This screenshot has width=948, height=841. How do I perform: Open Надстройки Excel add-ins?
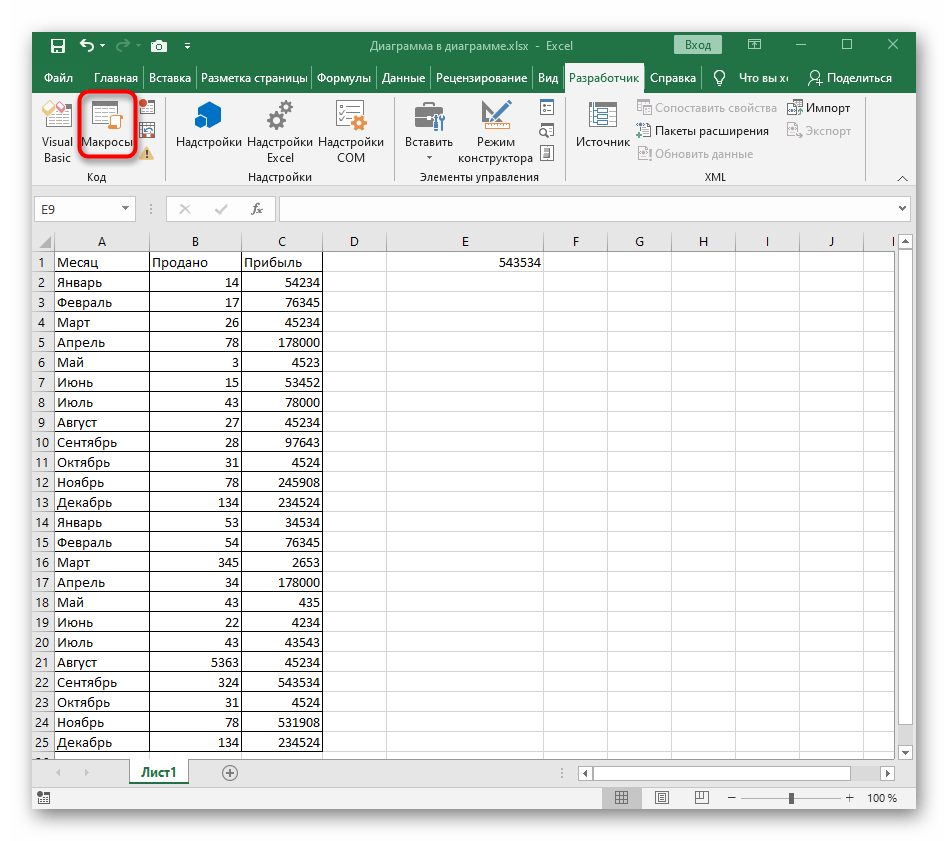coord(280,132)
